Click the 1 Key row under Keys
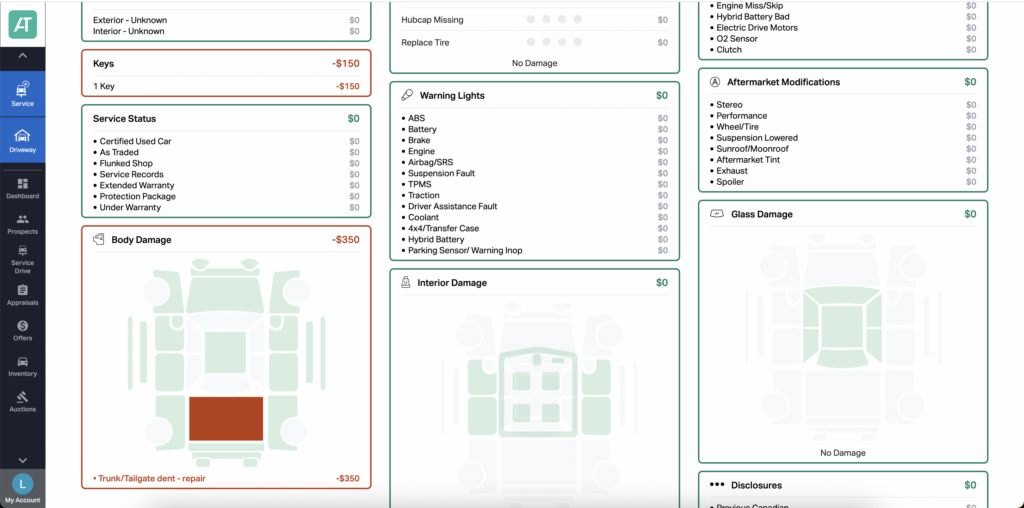This screenshot has height=508, width=1024. point(226,86)
